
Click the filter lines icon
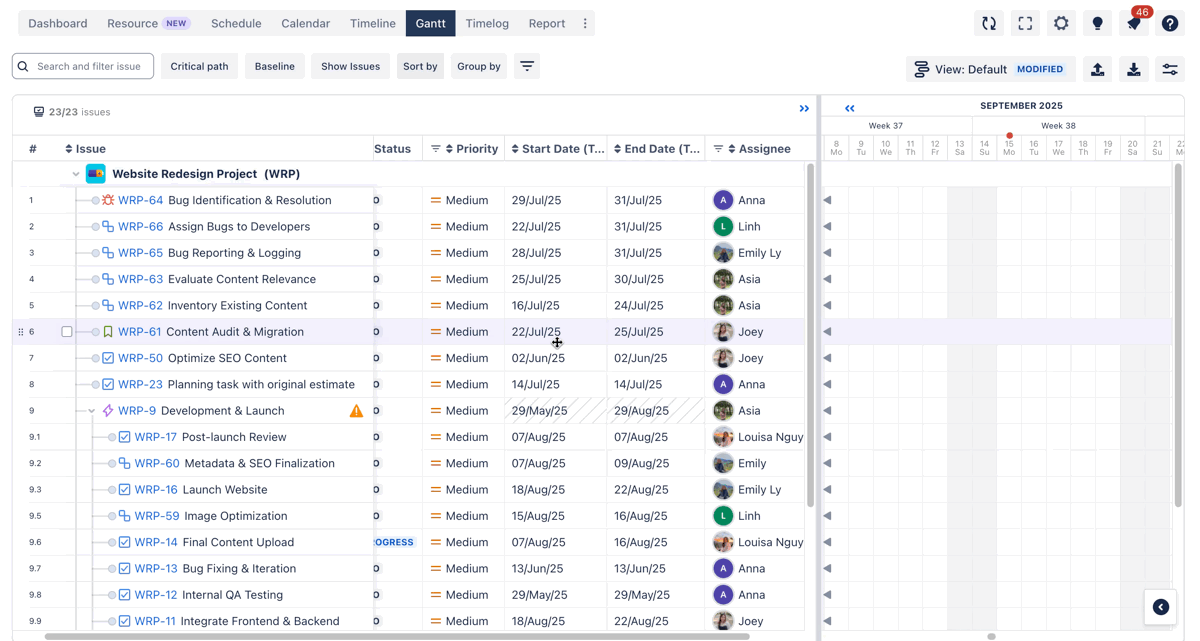point(527,66)
